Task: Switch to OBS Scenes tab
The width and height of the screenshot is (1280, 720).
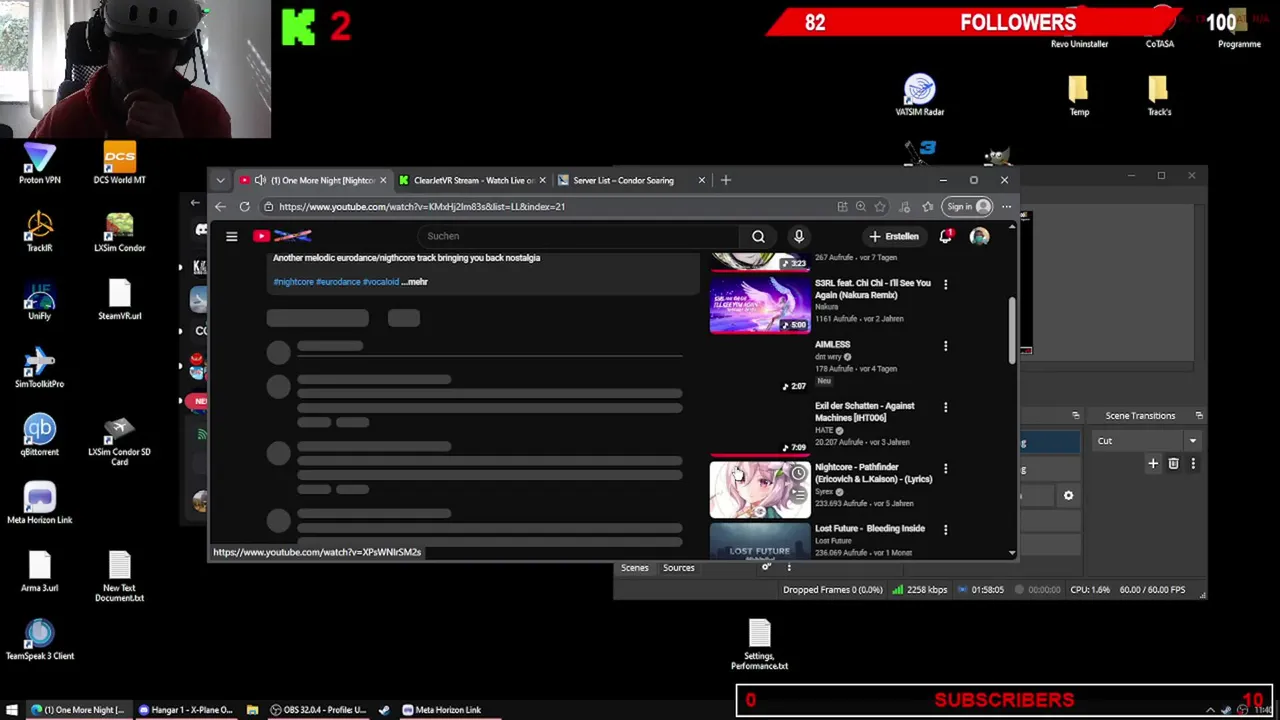Action: [x=634, y=568]
